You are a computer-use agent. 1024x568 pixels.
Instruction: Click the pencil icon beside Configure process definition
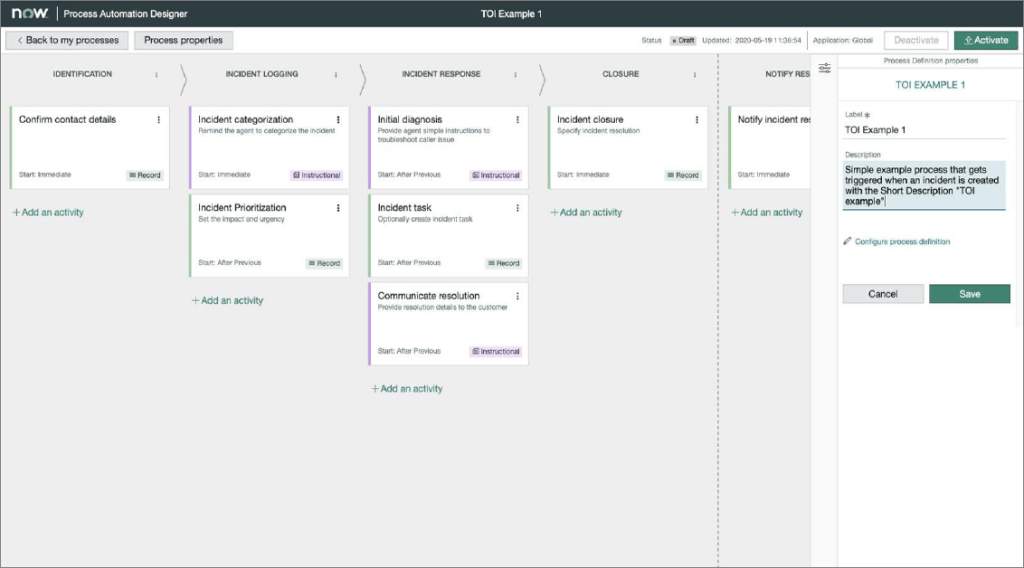pos(848,242)
